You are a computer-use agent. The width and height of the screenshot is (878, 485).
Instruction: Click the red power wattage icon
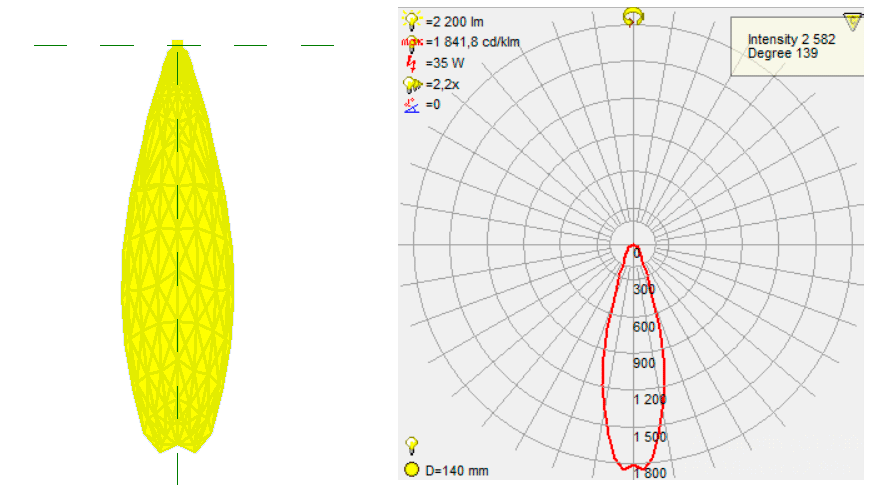tap(412, 63)
